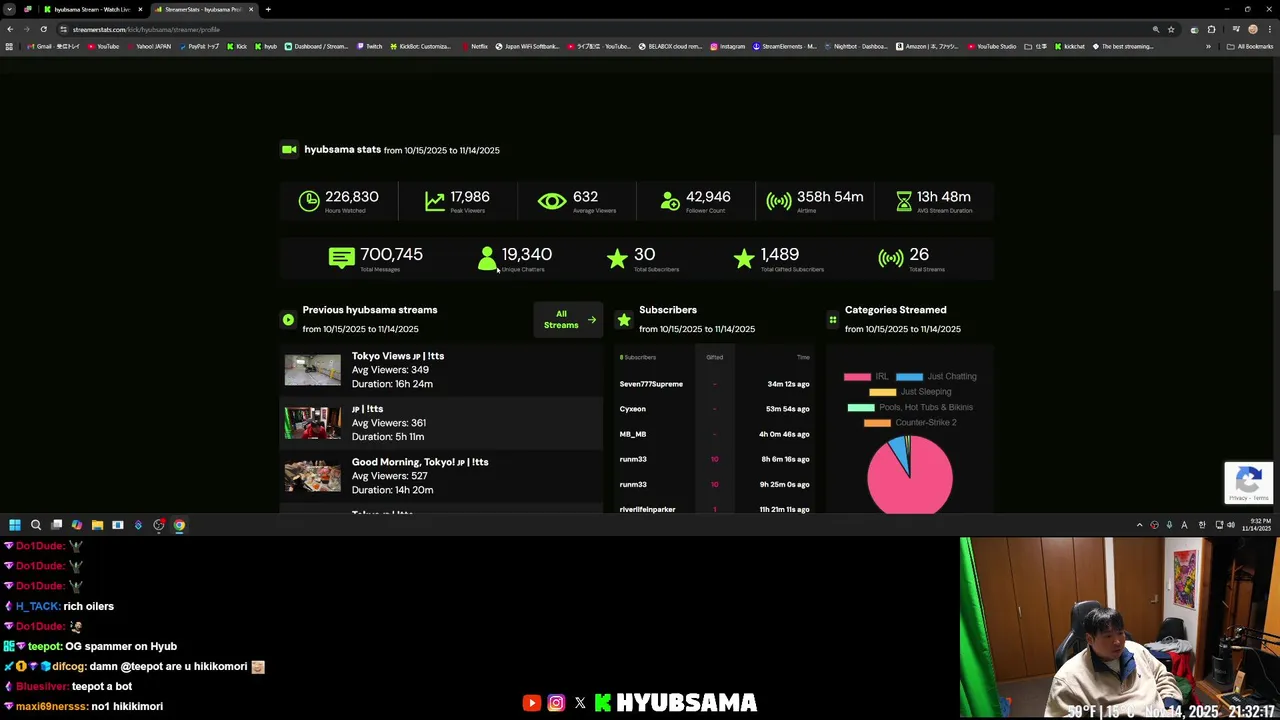Screen dimensions: 1280x720
Task: Click the Airtime broadcast icon
Action: pyautogui.click(x=779, y=201)
